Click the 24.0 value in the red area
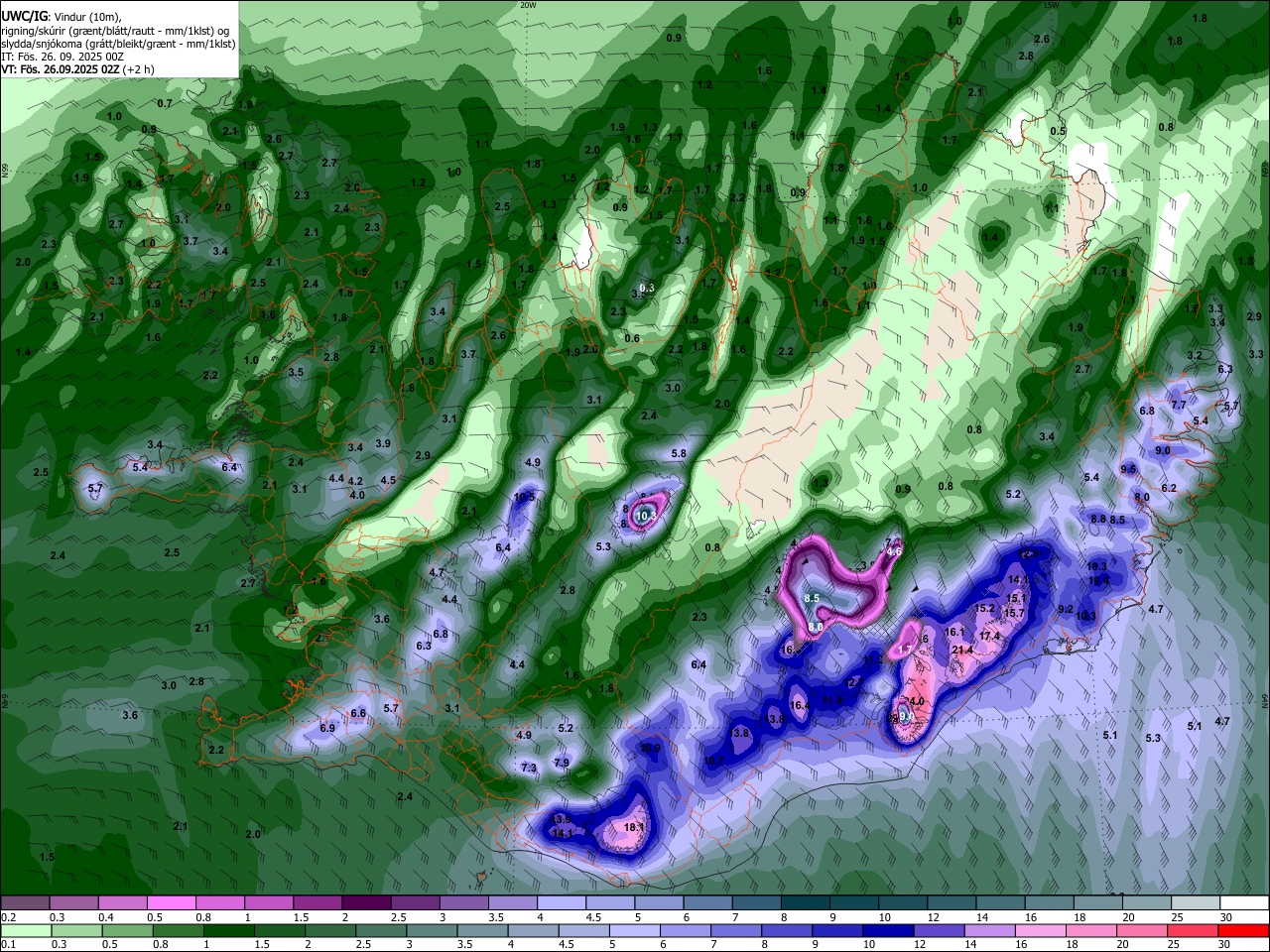Viewport: 1270px width, 952px height. (x=914, y=702)
